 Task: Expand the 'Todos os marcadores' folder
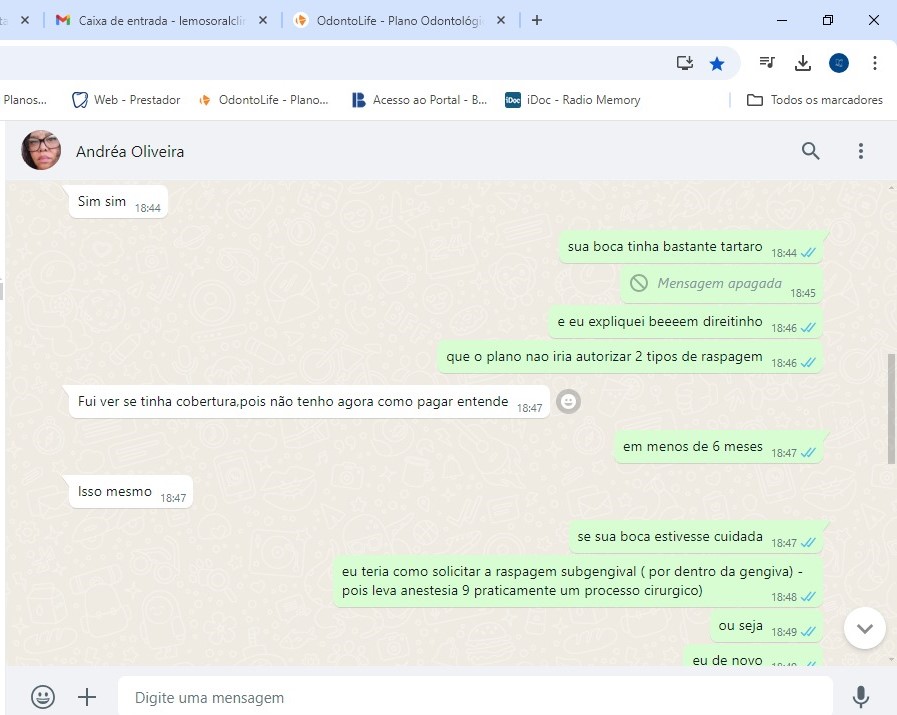(x=815, y=100)
